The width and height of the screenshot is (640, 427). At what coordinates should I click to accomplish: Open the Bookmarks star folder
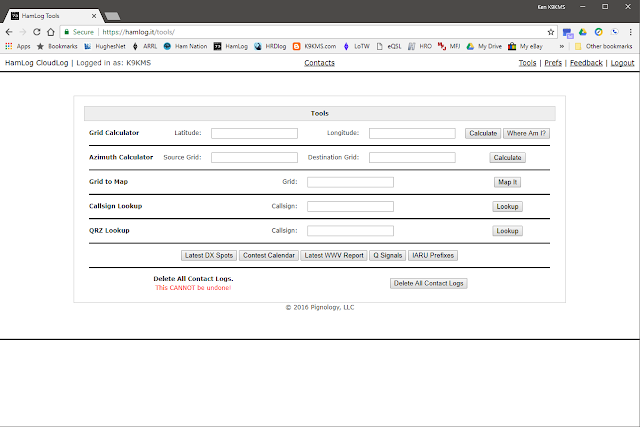pyautogui.click(x=57, y=47)
